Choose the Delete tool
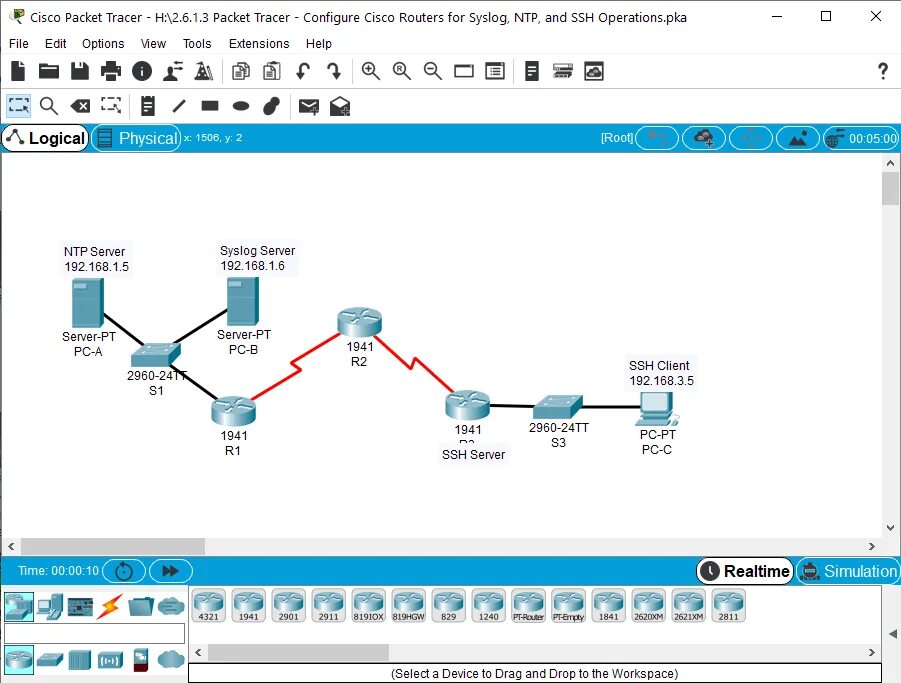Viewport: 901px width, 683px height. pos(80,106)
